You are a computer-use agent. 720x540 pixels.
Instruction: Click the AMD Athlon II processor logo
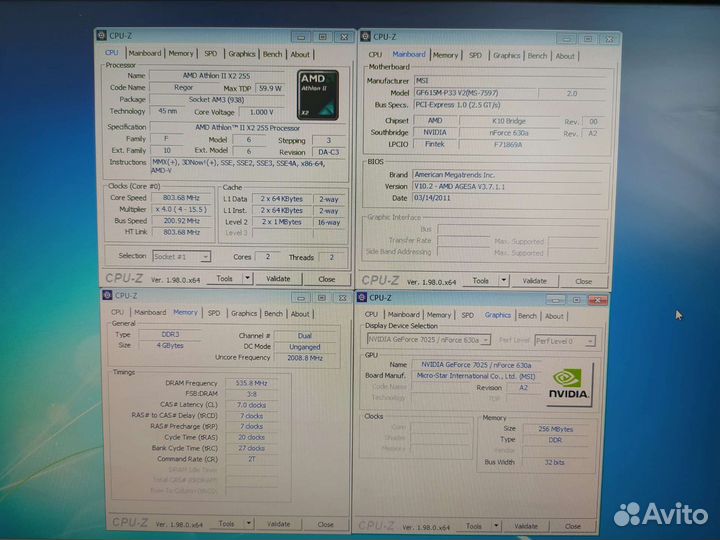point(318,95)
